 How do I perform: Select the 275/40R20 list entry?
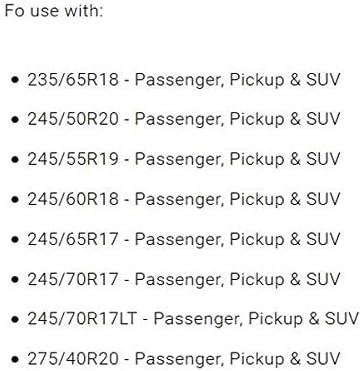pos(184,359)
